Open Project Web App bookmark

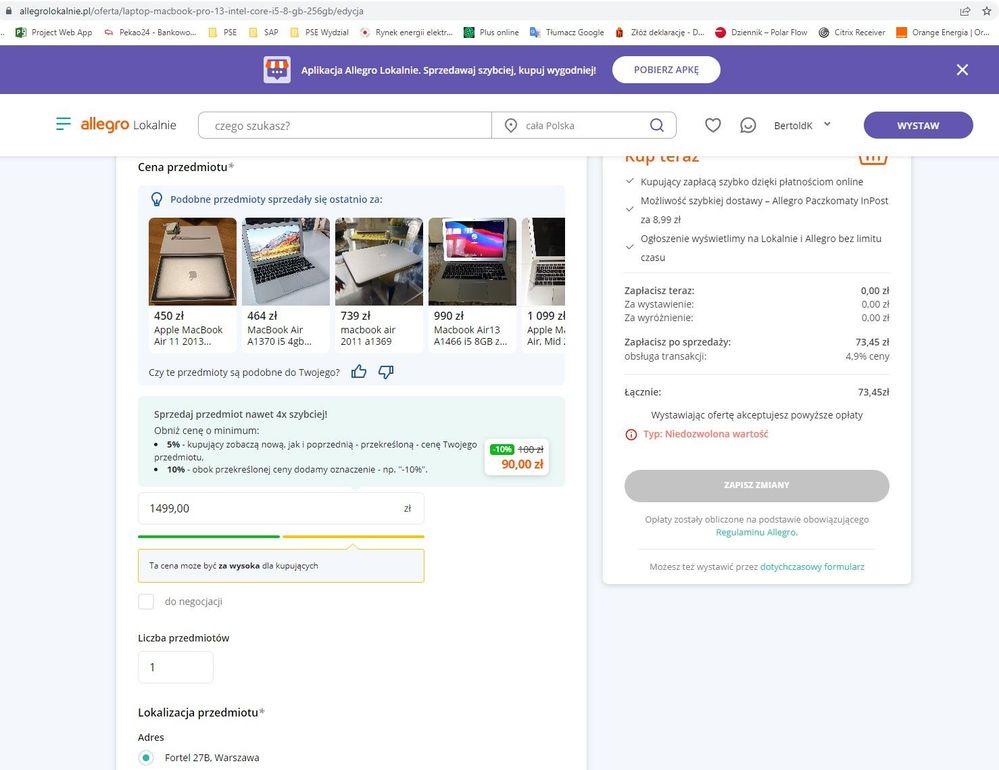(x=54, y=32)
